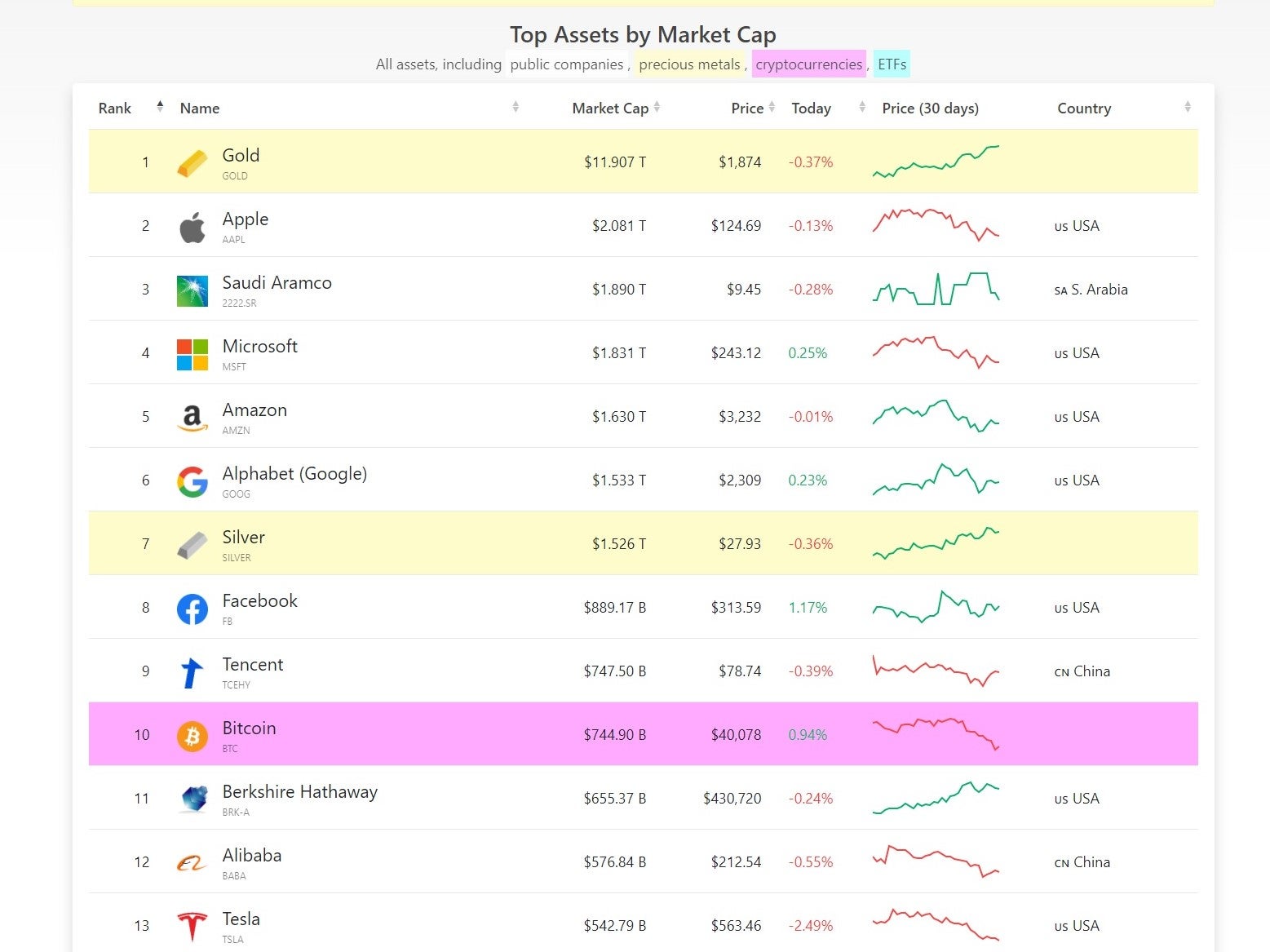Click the Tesla logo icon

coord(192,927)
